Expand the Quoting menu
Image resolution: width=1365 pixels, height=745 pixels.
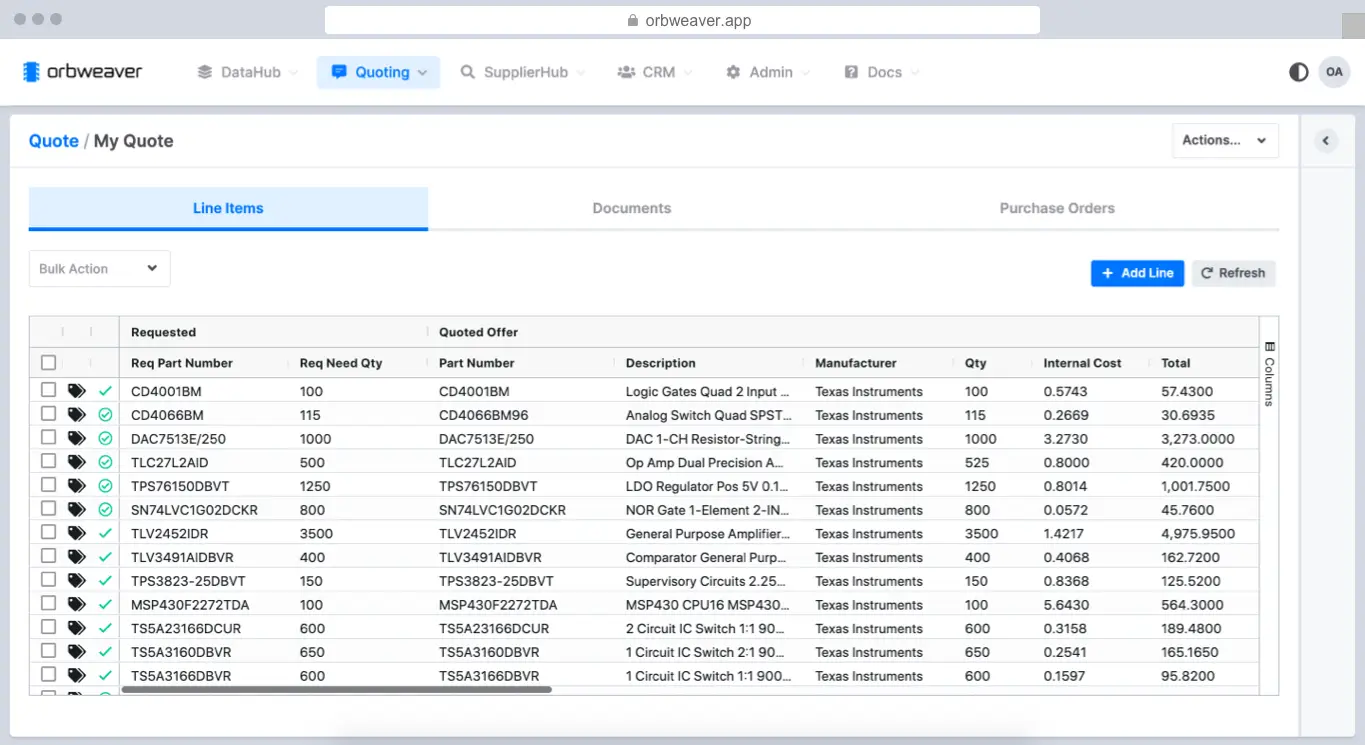click(378, 72)
